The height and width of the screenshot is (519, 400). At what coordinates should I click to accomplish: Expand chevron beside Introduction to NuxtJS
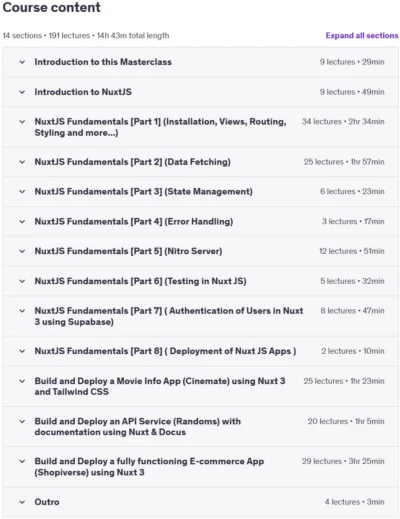click(x=22, y=92)
